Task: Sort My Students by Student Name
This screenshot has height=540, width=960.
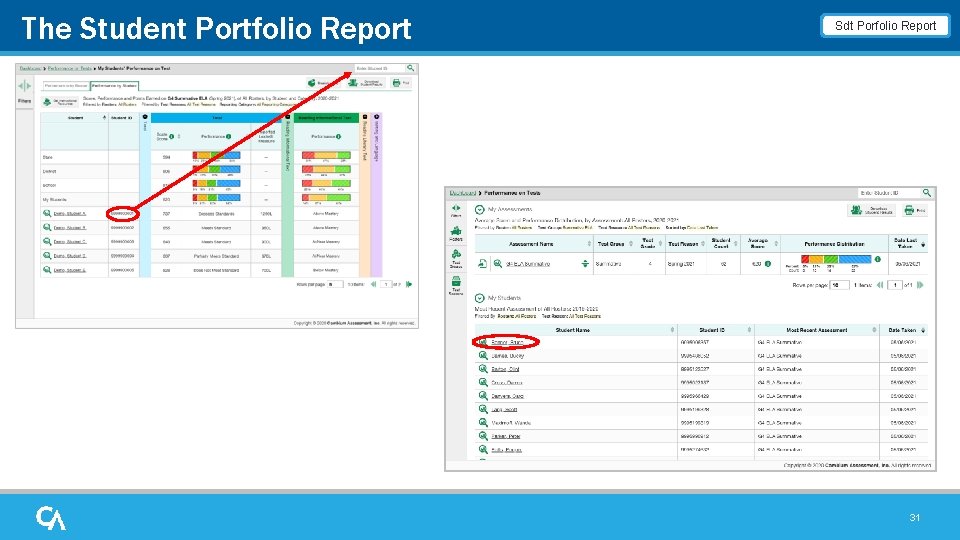Action: point(673,330)
